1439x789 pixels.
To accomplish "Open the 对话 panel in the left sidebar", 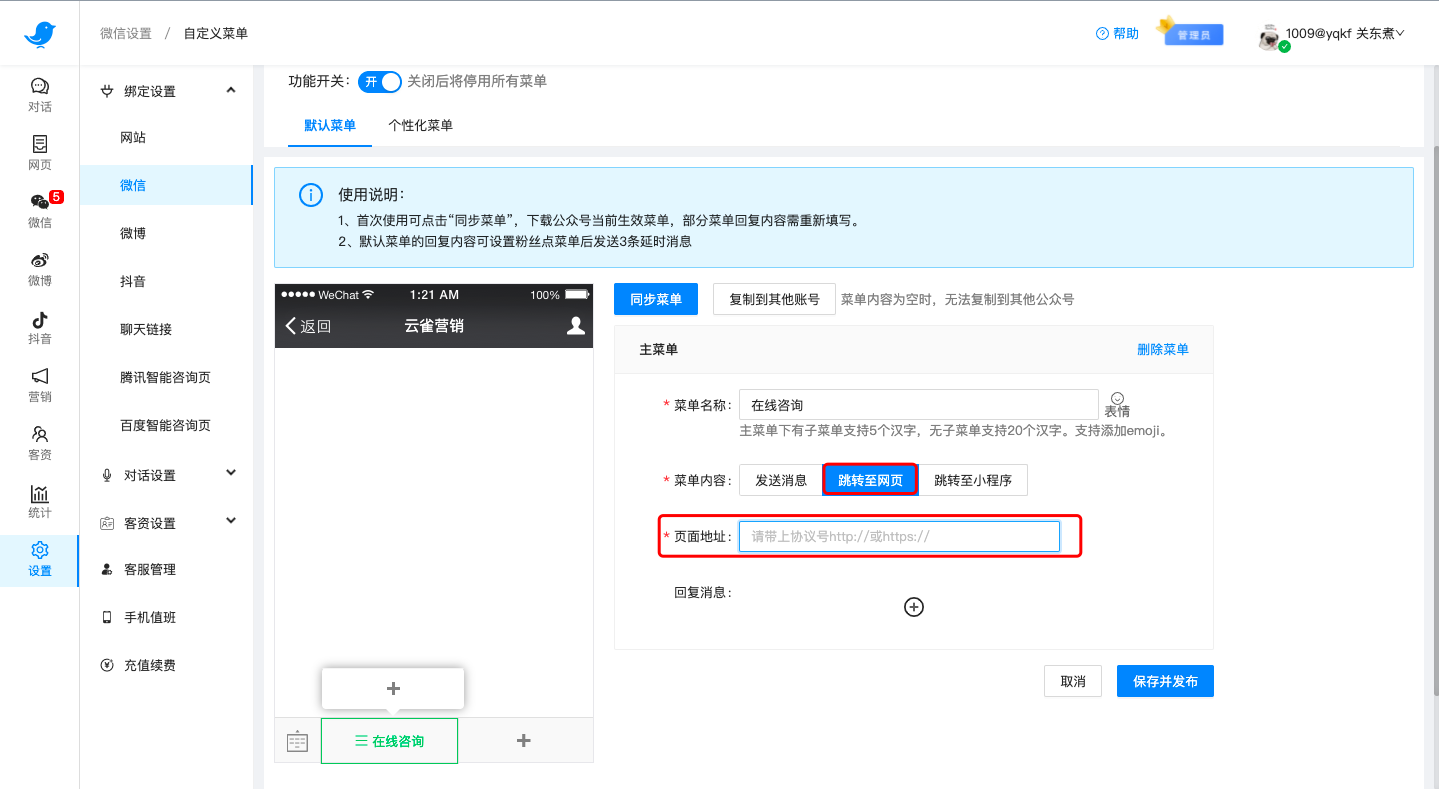I will (x=39, y=95).
